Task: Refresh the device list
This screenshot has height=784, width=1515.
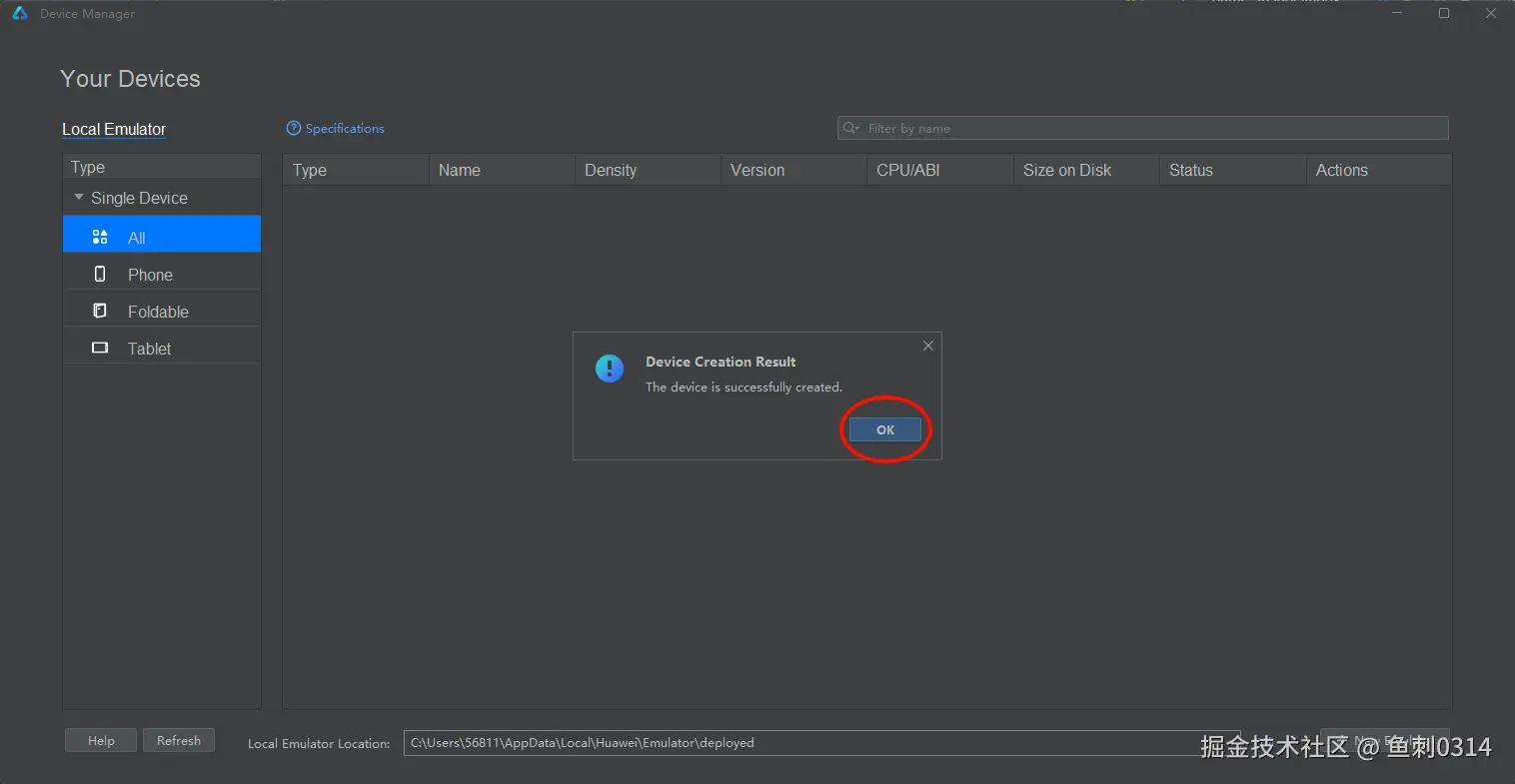Action: [x=179, y=740]
